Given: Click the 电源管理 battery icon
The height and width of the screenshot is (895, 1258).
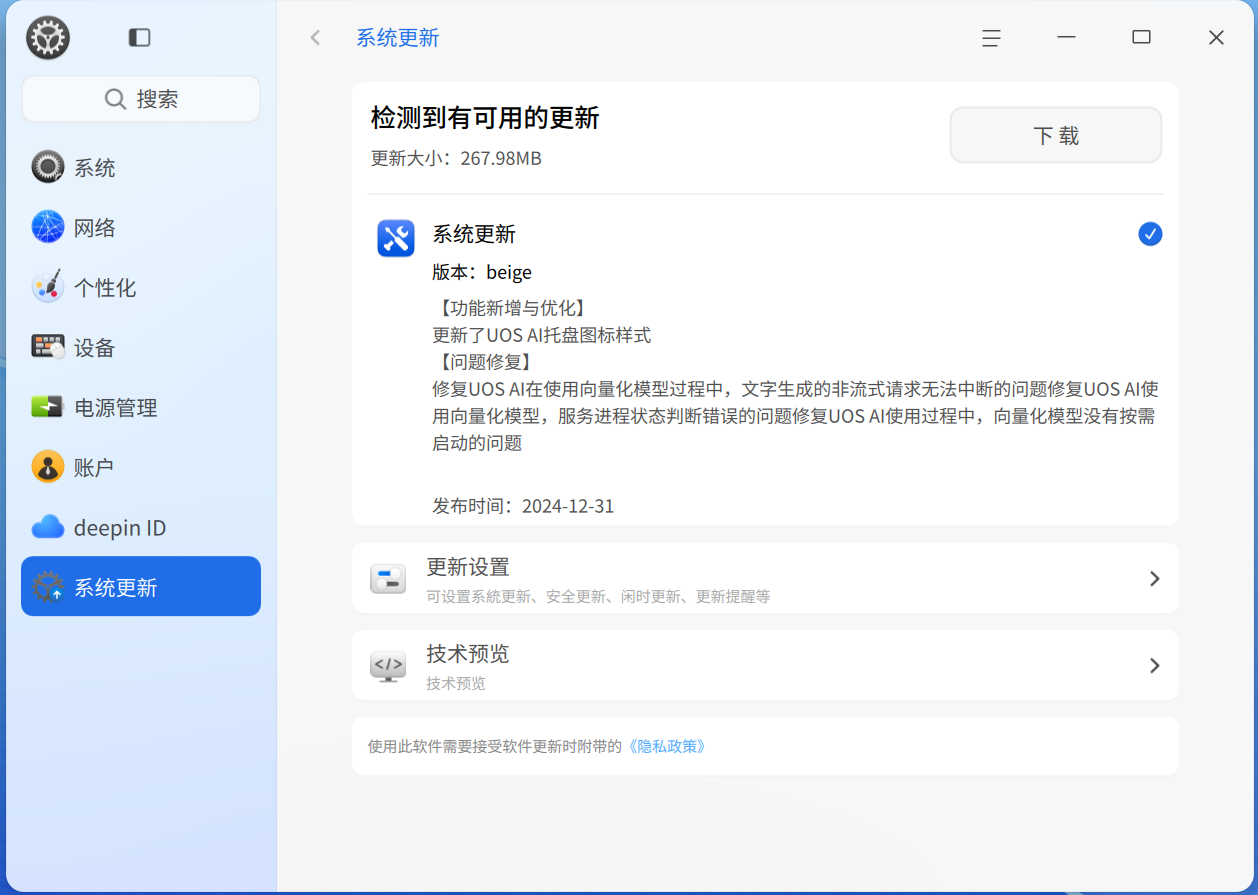Looking at the screenshot, I should point(48,407).
